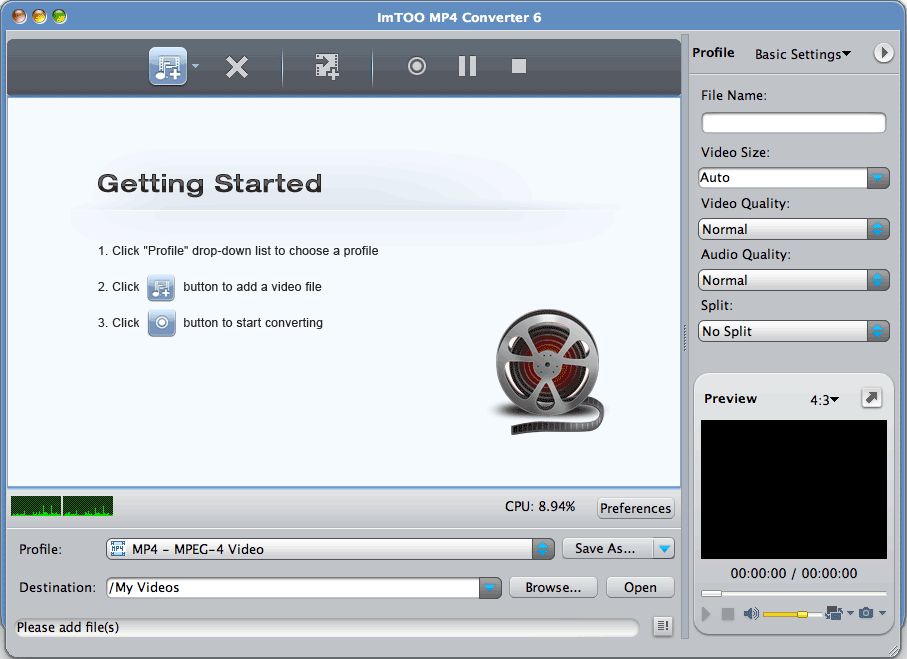Viewport: 907px width, 659px height.
Task: Adjust the yellow volume slider
Action: coord(801,613)
